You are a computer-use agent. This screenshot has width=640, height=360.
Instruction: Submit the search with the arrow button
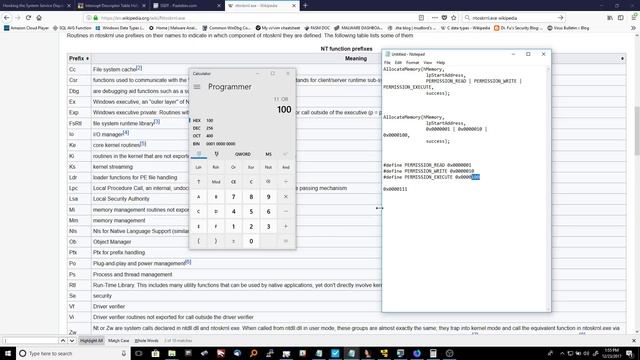[x=560, y=18]
